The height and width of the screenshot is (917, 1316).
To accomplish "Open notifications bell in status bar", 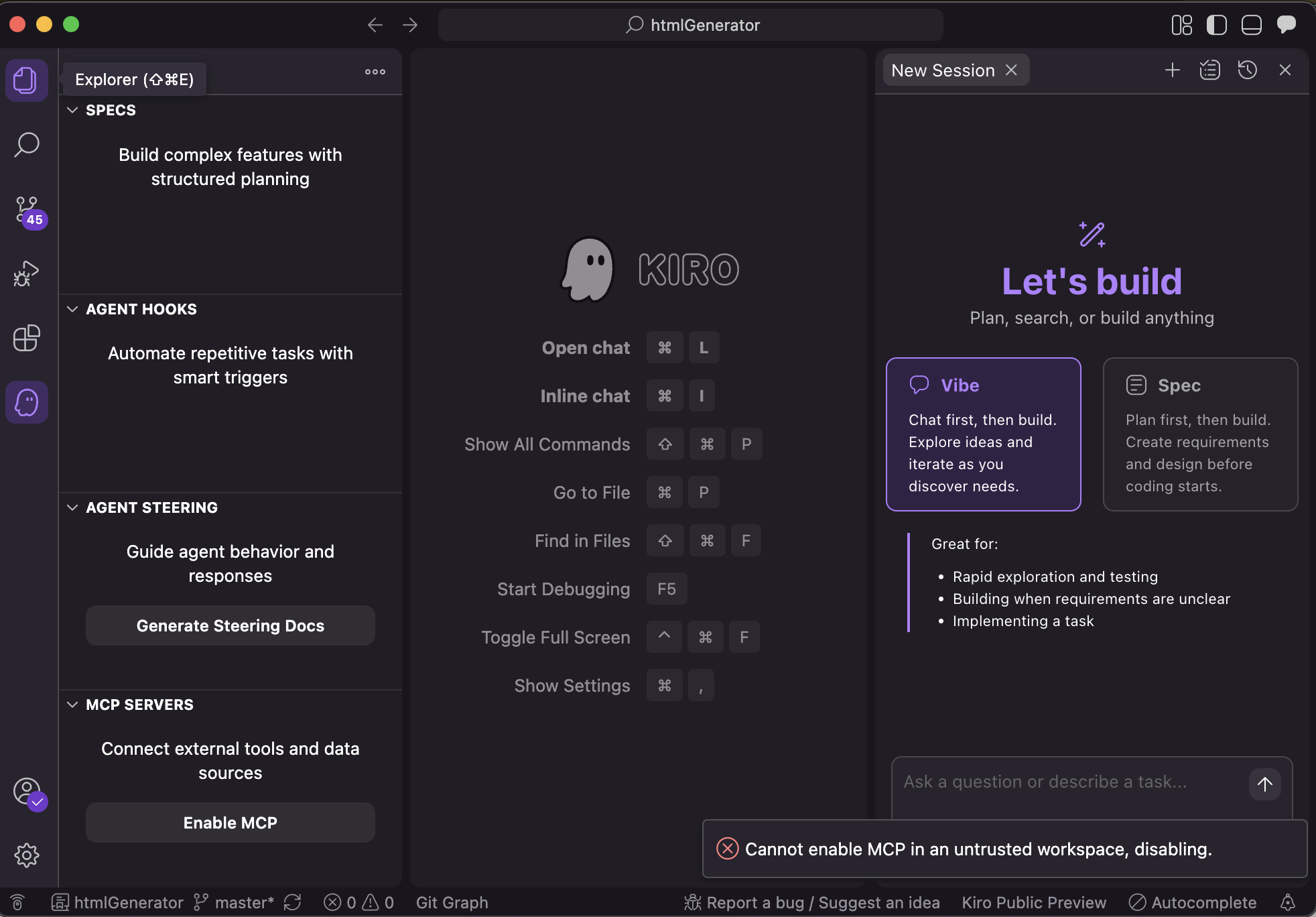I will coord(1288,902).
